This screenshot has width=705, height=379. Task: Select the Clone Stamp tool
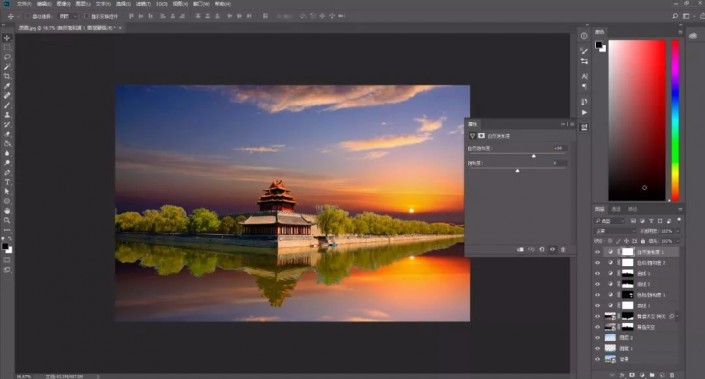point(7,115)
